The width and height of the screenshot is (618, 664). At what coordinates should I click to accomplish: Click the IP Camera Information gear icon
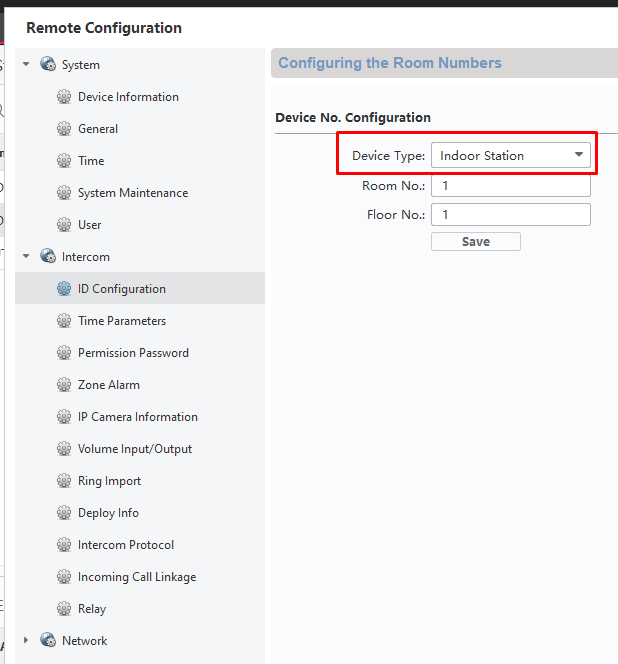(x=64, y=417)
